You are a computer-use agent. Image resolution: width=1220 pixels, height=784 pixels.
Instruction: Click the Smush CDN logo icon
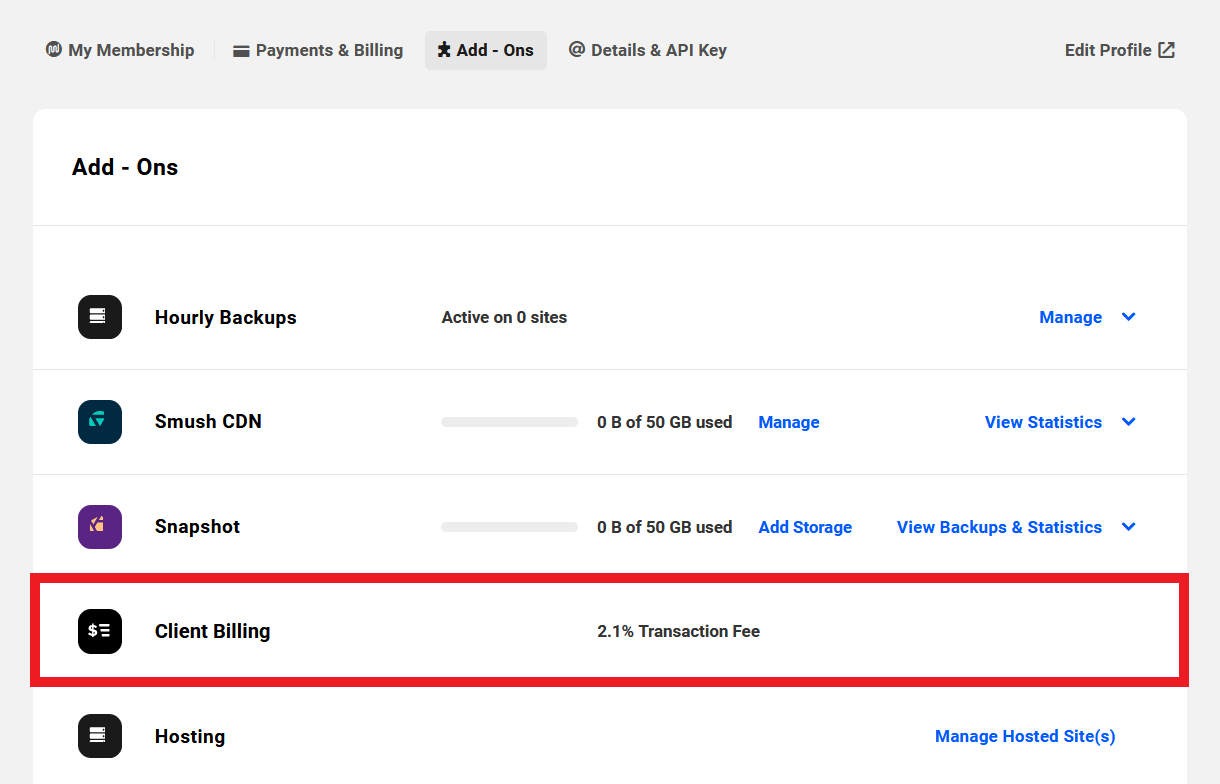pos(100,422)
